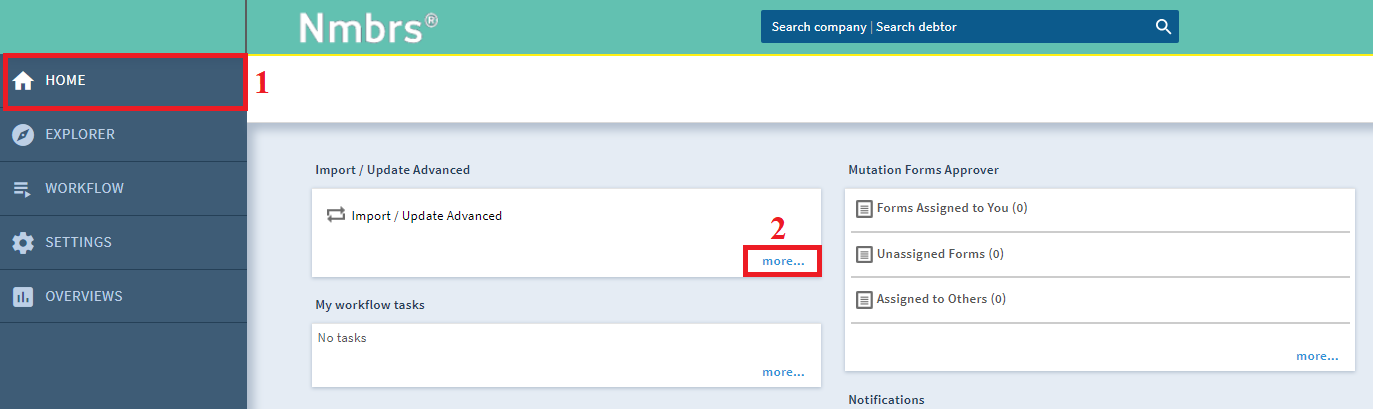Click more... in Import / Update Advanced card
The height and width of the screenshot is (409, 1373).
point(783,261)
